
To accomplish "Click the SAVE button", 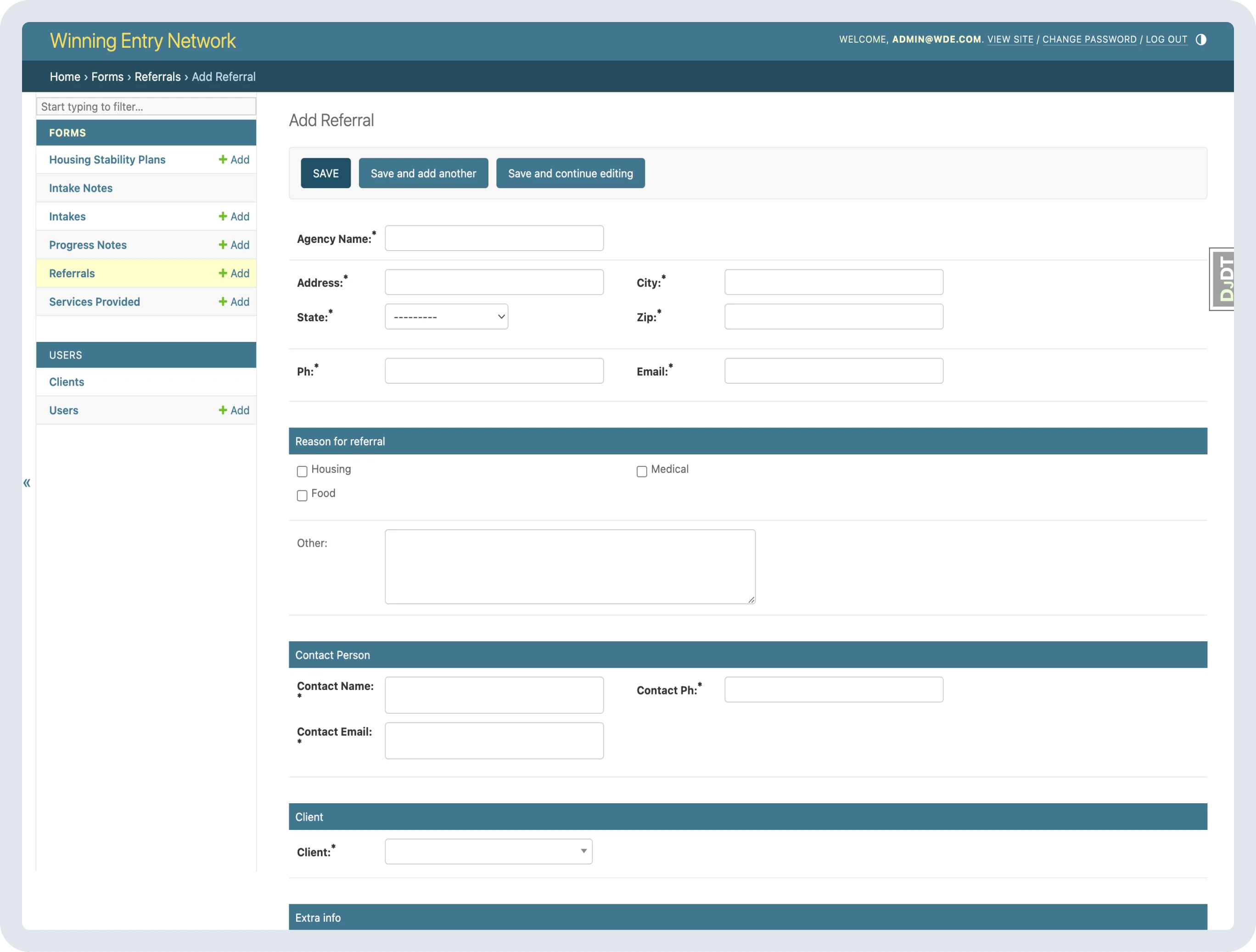I will pyautogui.click(x=326, y=173).
